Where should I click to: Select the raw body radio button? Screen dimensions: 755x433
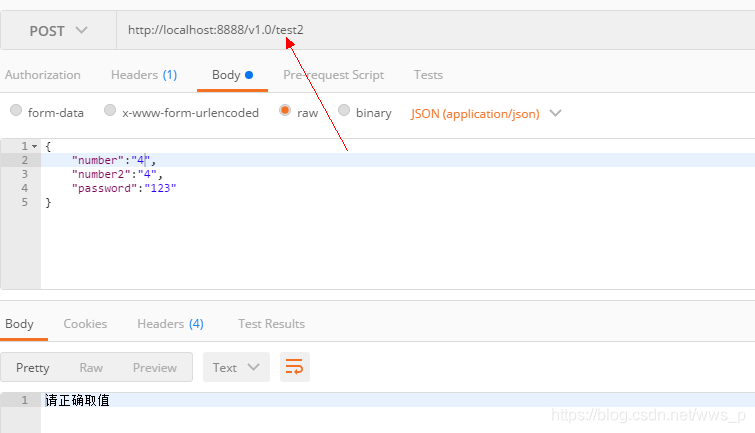point(285,110)
